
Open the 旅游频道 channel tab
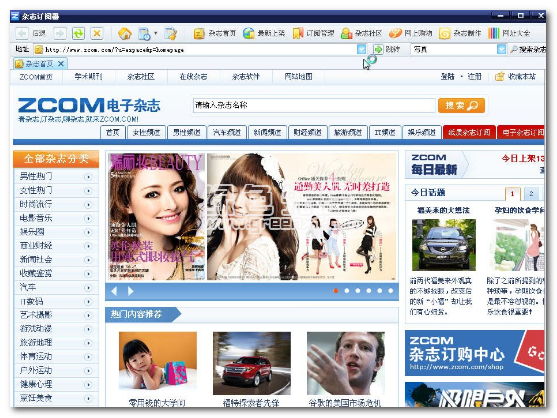click(348, 132)
